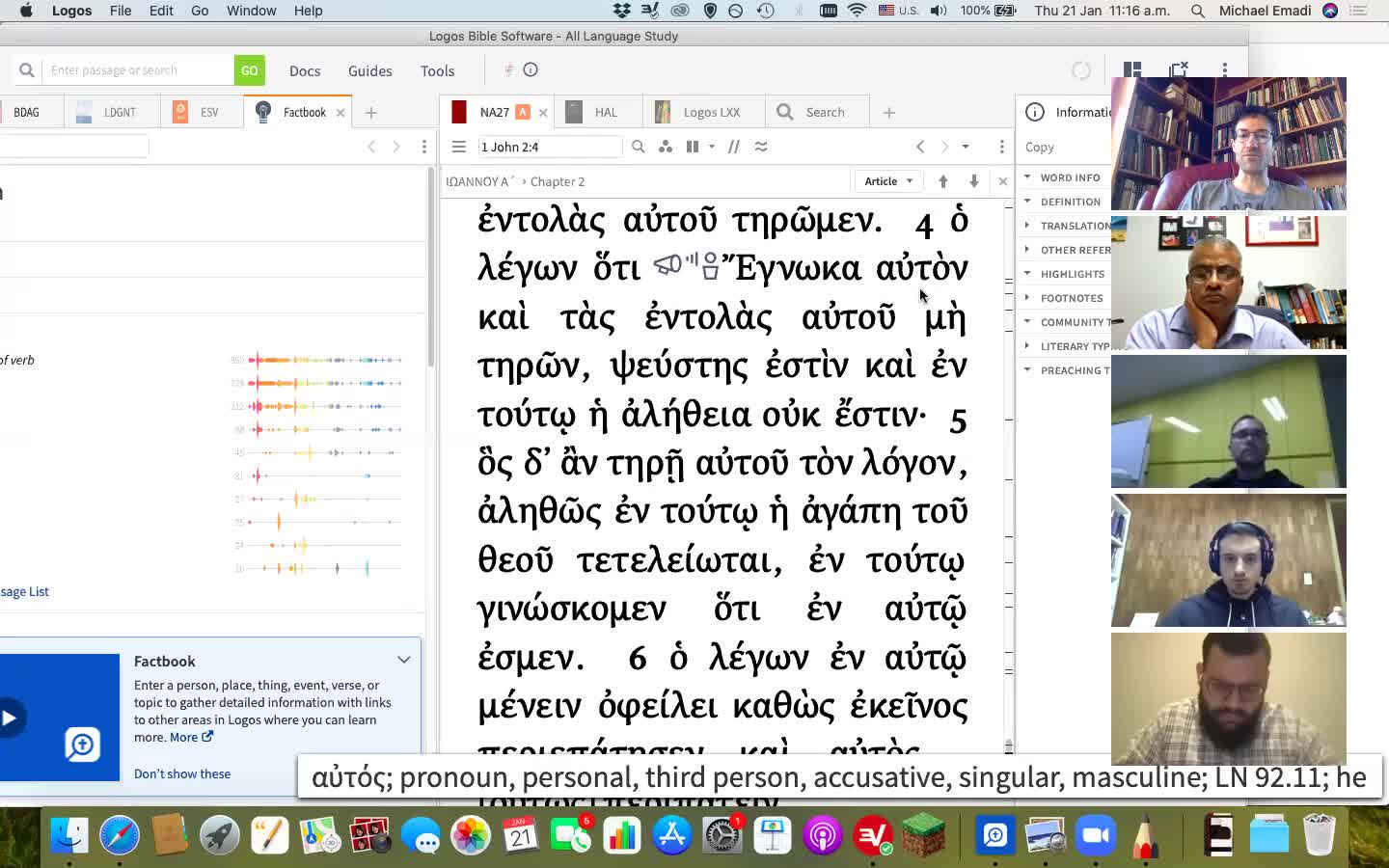
Task: Click the text comparison icon
Action: [761, 147]
